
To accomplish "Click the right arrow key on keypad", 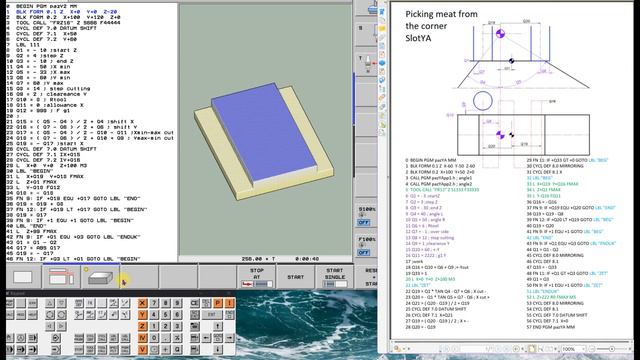I will pos(229,338).
